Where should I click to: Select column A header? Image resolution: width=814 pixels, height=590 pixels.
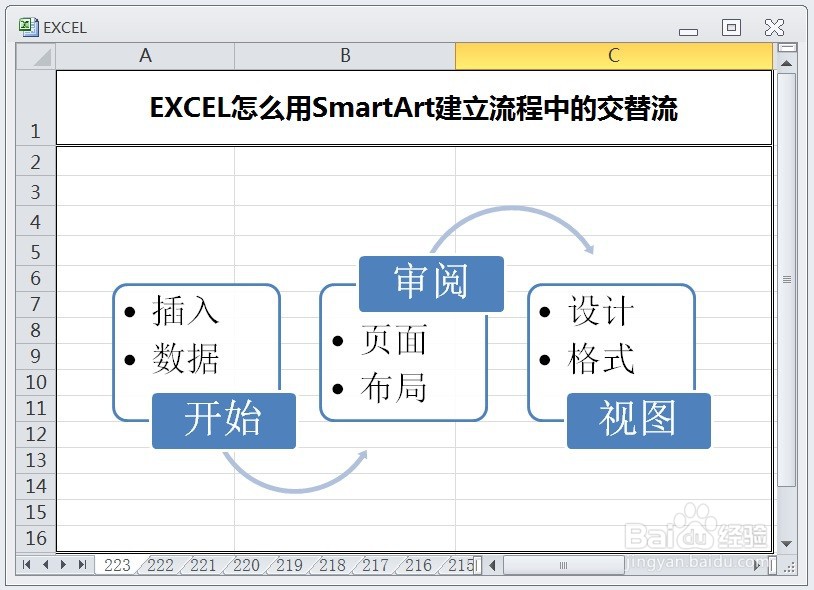[145, 56]
